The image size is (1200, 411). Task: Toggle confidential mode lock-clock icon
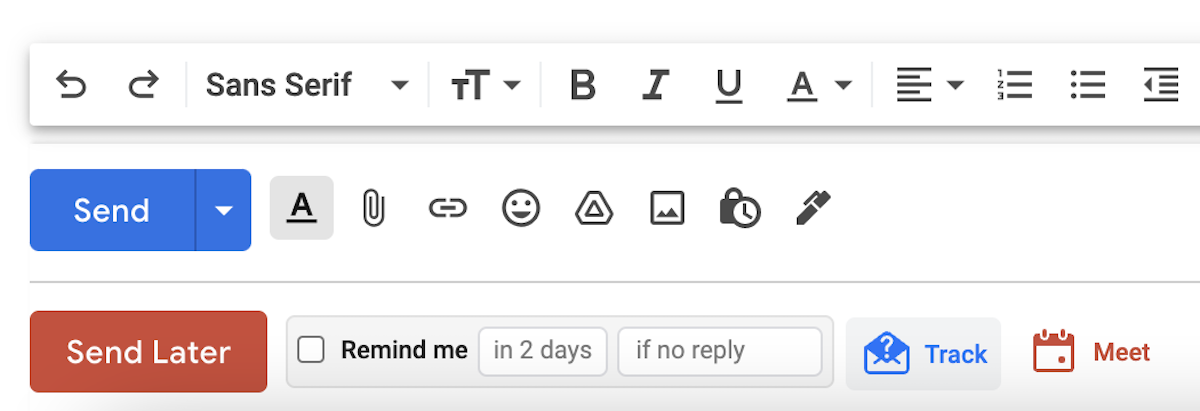(740, 208)
